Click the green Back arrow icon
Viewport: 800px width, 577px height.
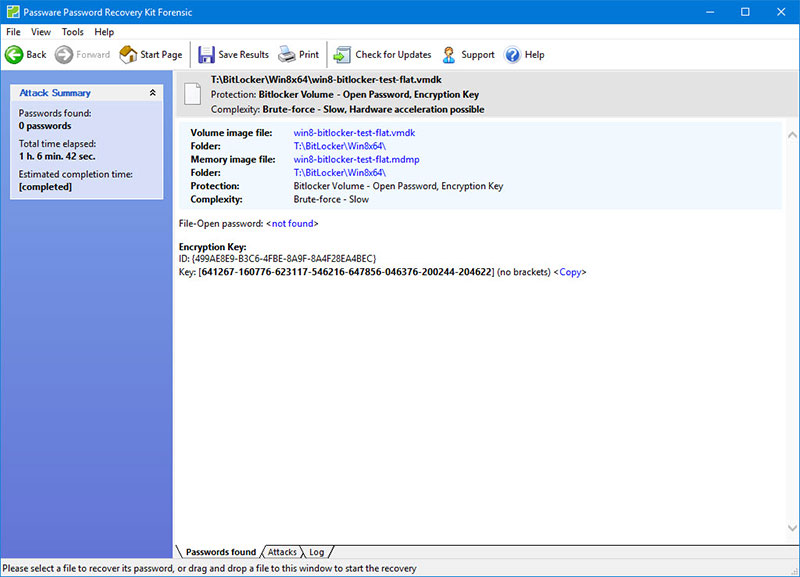tap(14, 55)
